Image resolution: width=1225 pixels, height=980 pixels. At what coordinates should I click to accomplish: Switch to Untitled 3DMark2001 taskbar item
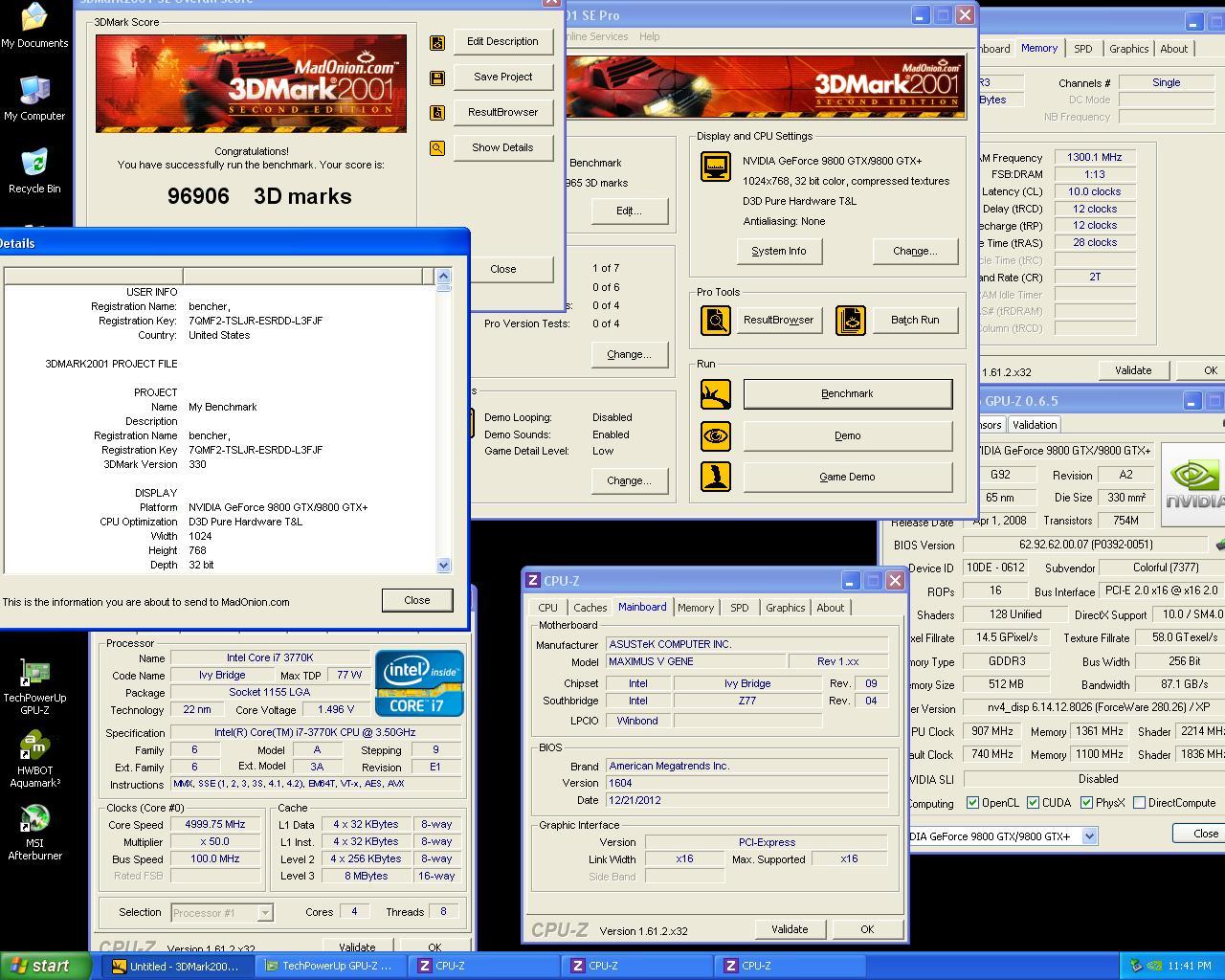(x=177, y=966)
